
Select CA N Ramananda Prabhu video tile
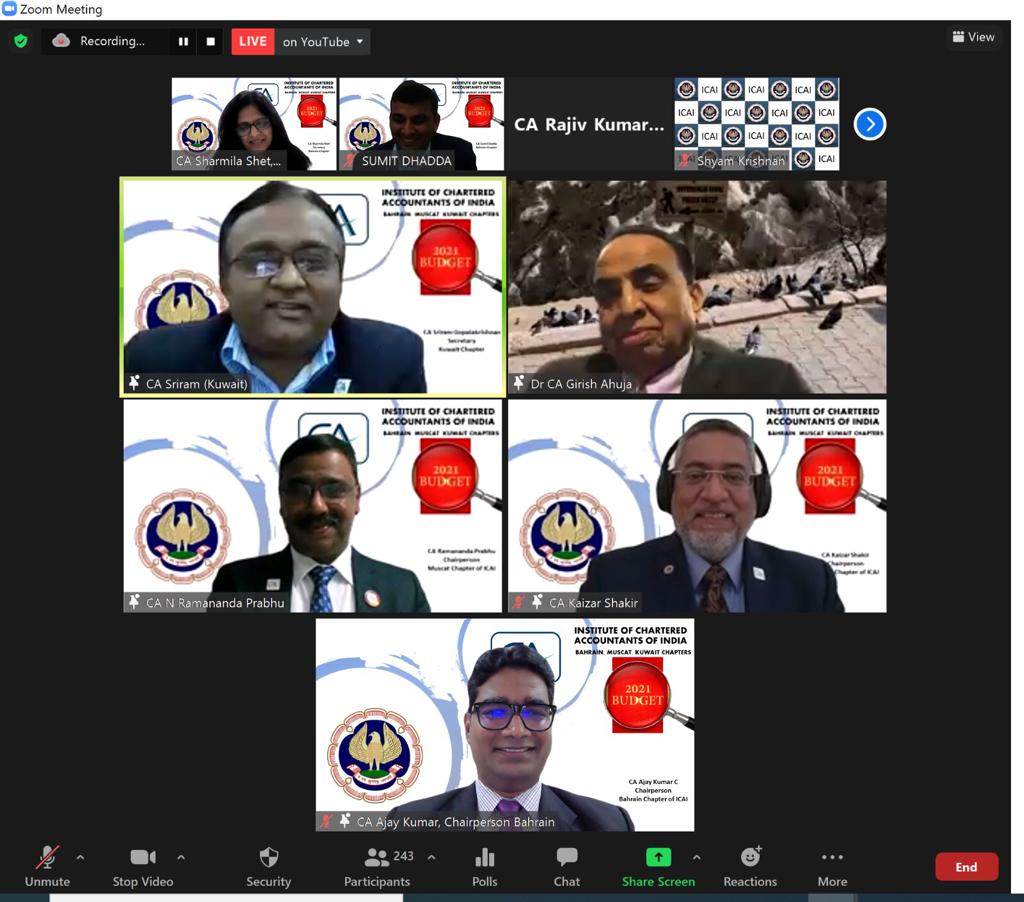pos(313,506)
